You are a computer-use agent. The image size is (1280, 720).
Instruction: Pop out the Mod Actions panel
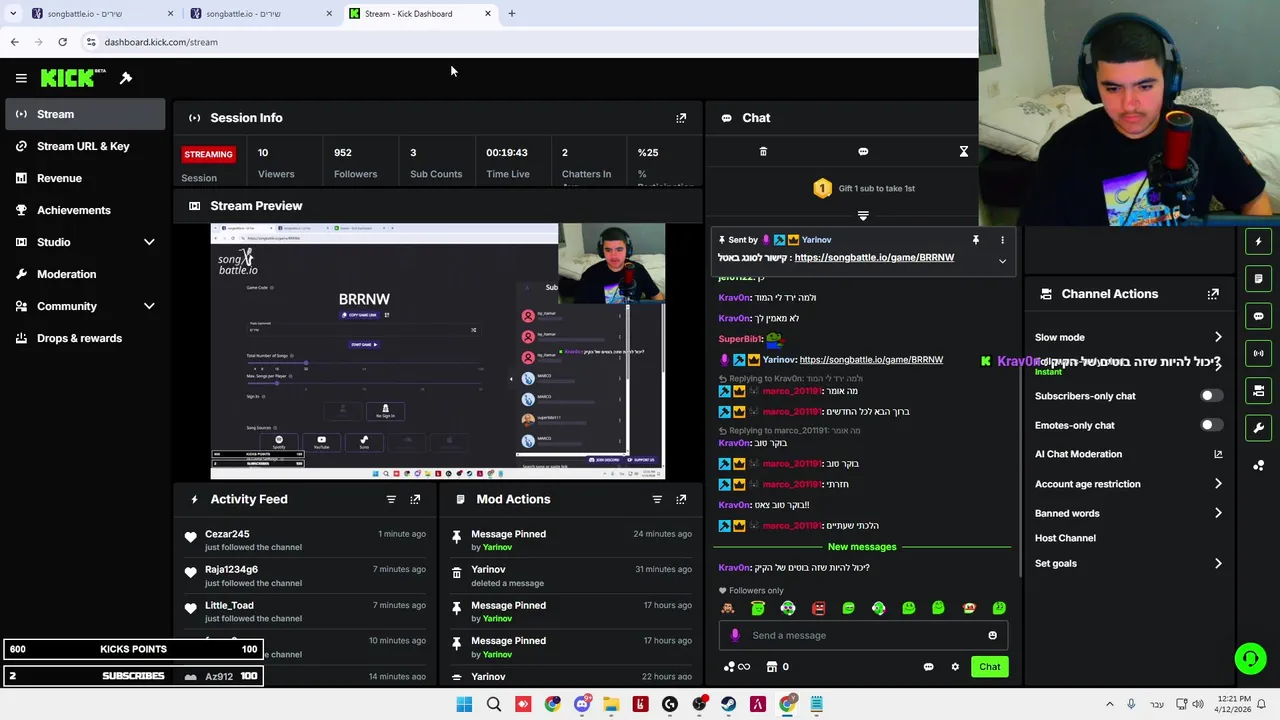[x=681, y=499]
